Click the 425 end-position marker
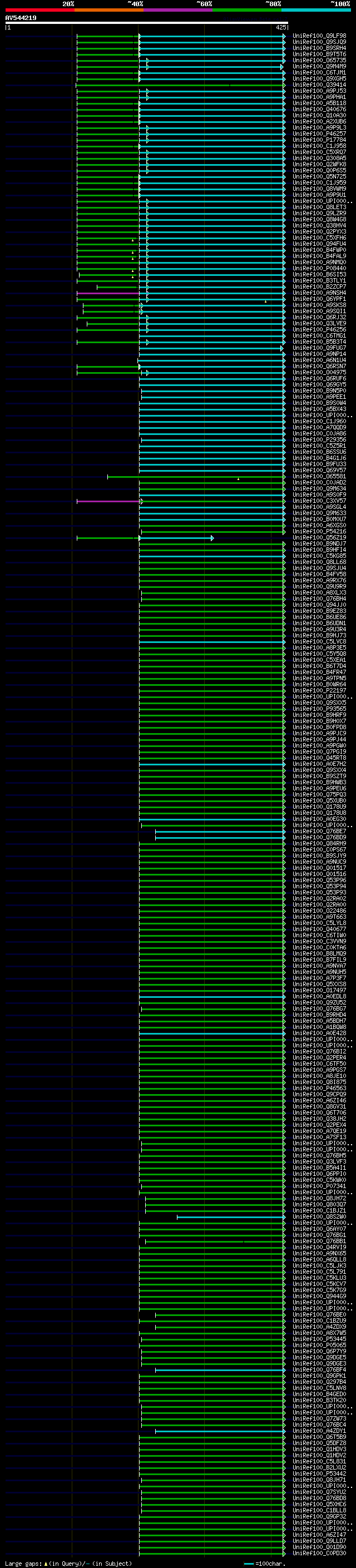 pyautogui.click(x=281, y=27)
